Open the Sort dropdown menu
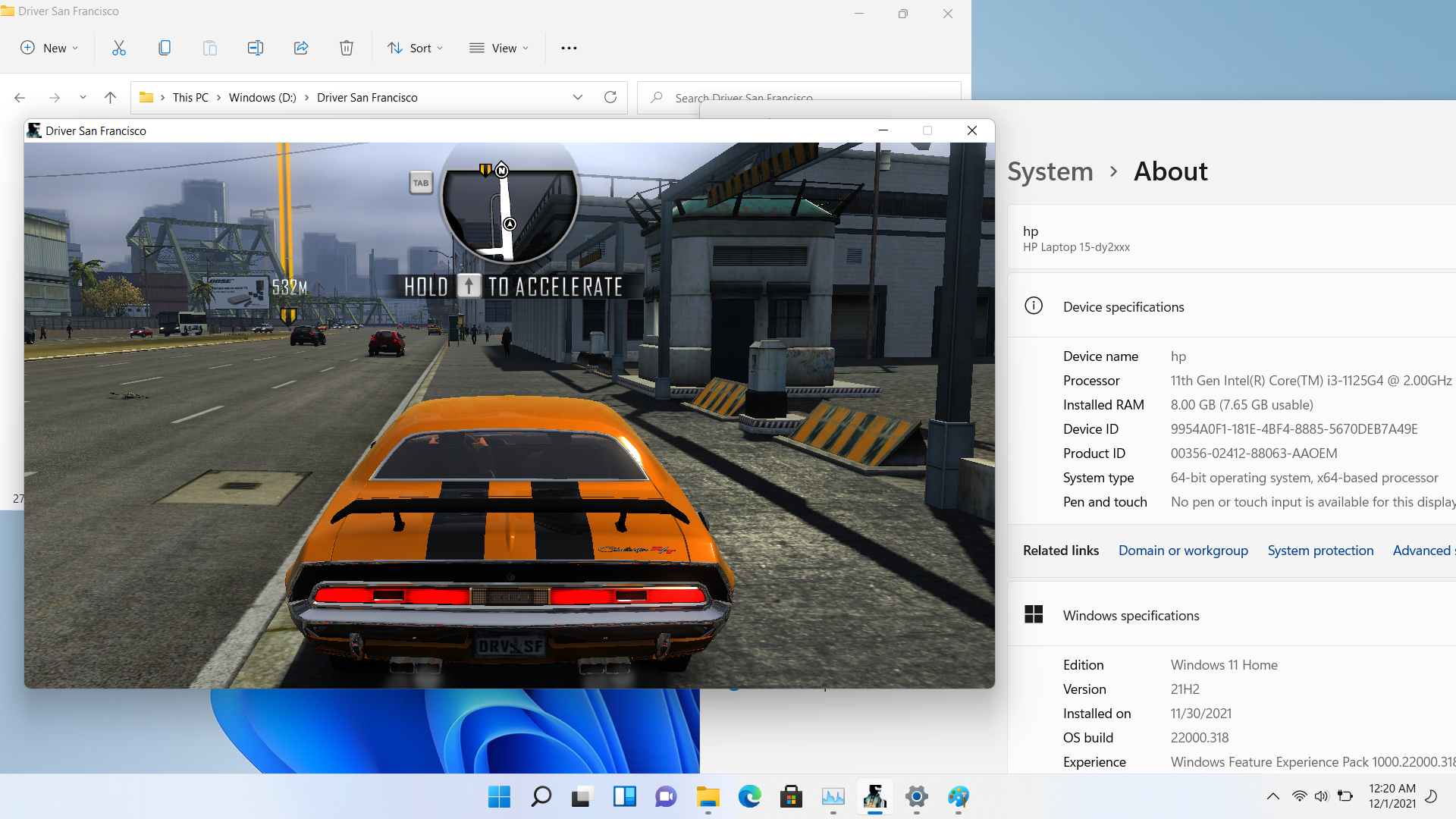Image resolution: width=1456 pixels, height=819 pixels. pyautogui.click(x=415, y=48)
